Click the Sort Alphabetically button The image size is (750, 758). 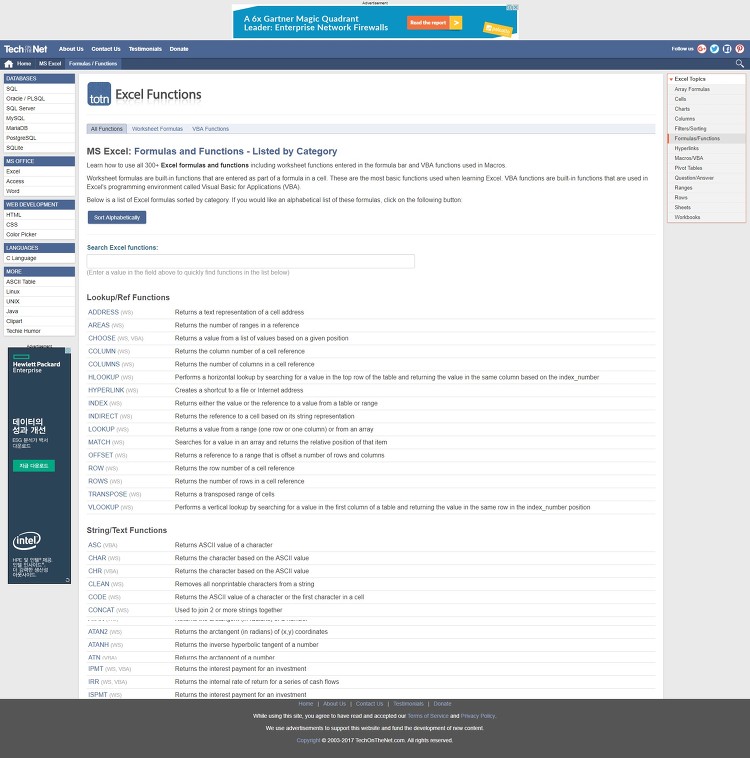pyautogui.click(x=117, y=218)
